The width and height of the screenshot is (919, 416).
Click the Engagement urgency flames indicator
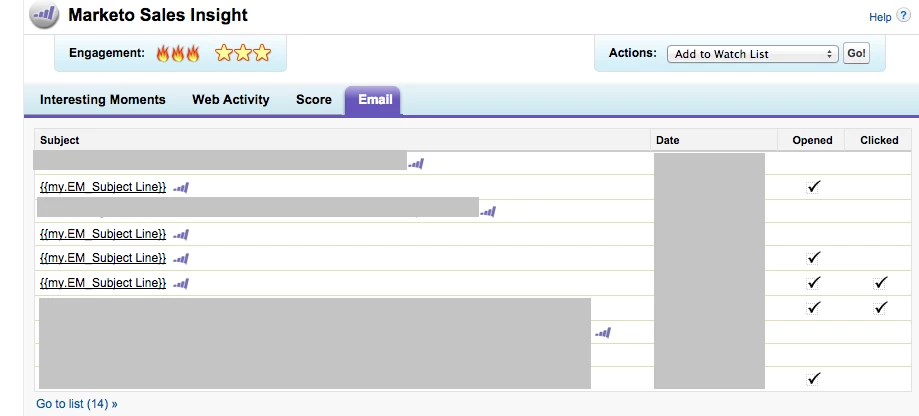click(x=178, y=53)
